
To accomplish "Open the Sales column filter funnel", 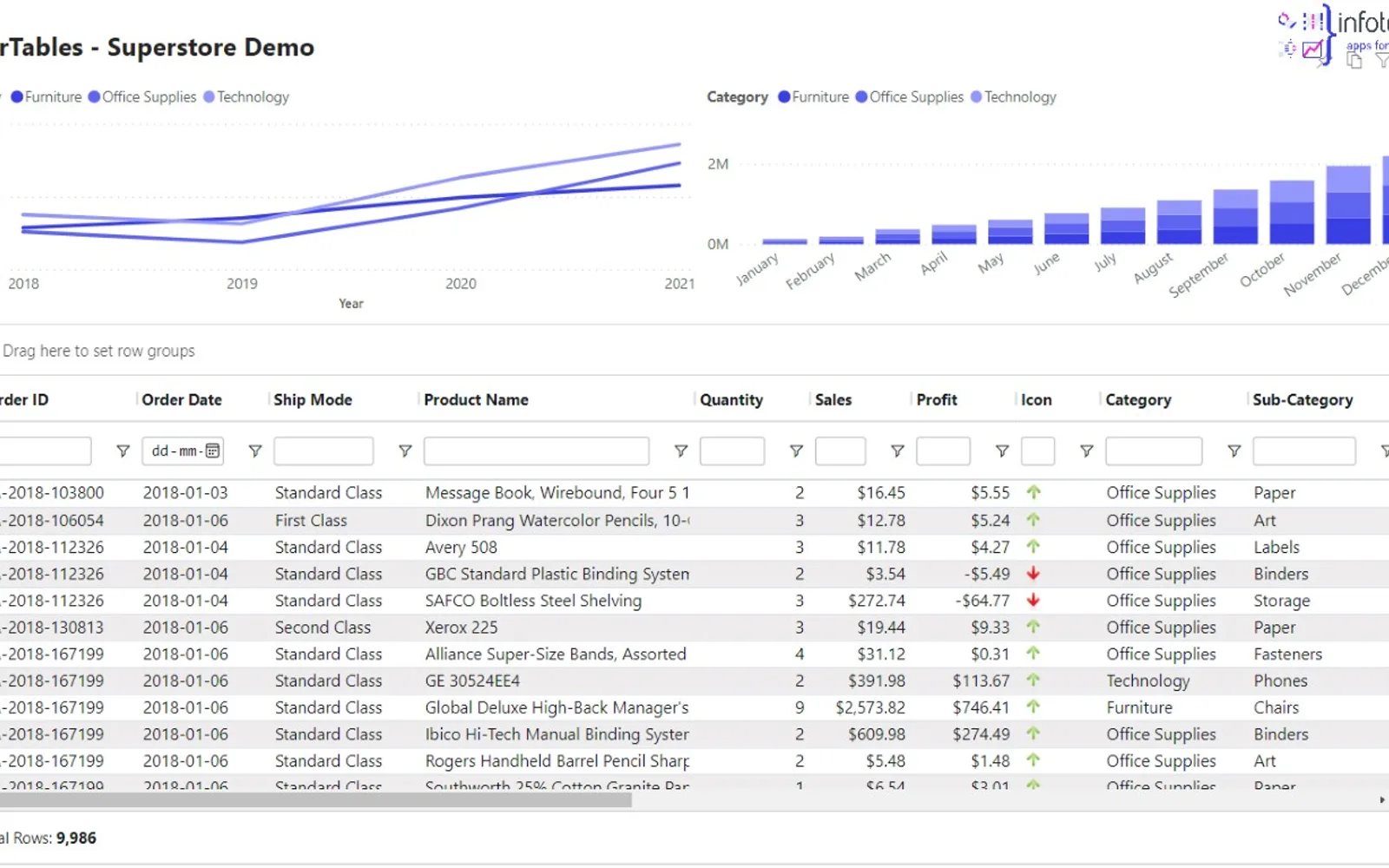I will point(898,450).
